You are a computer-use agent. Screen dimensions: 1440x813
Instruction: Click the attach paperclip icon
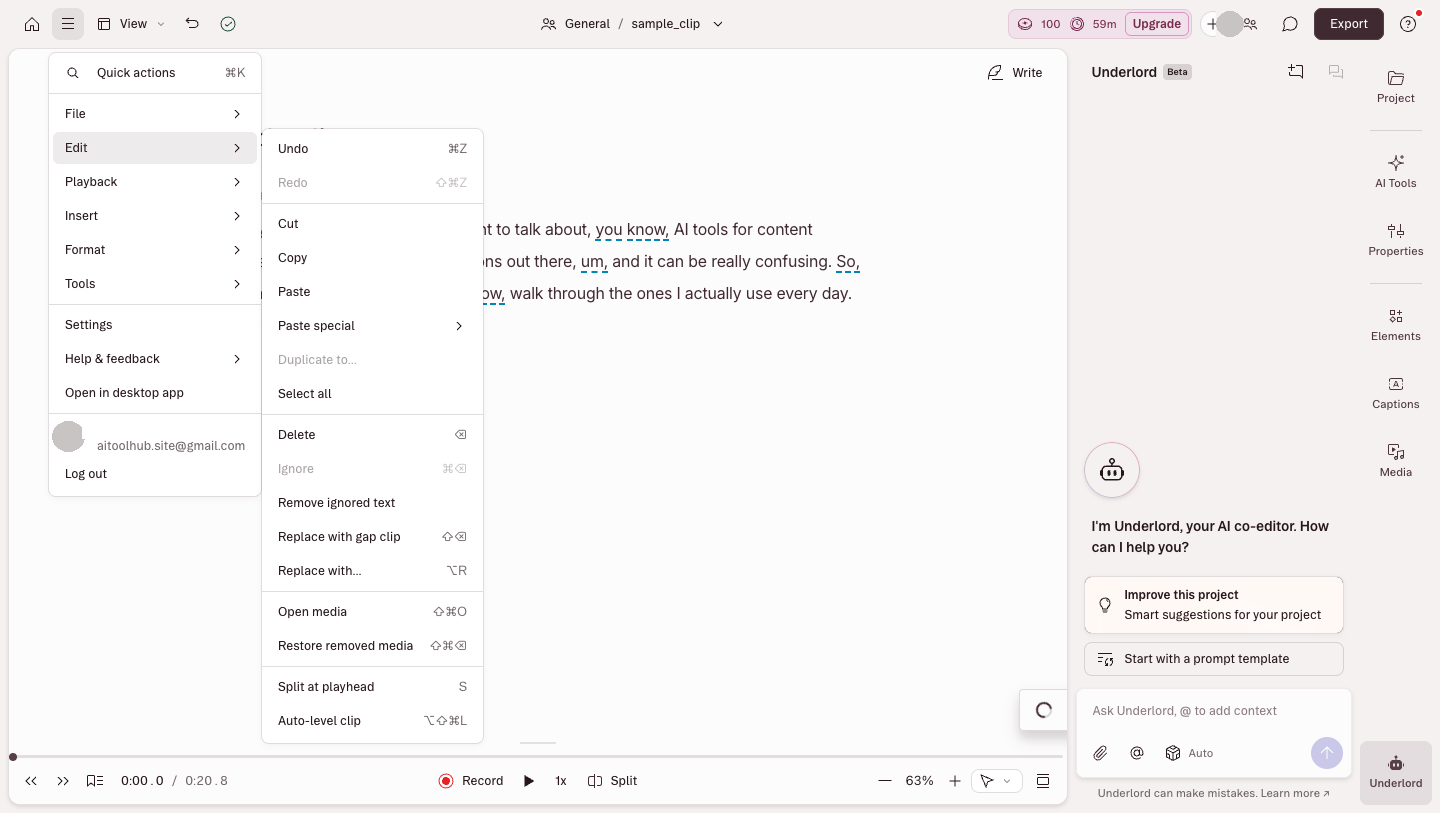click(1100, 753)
